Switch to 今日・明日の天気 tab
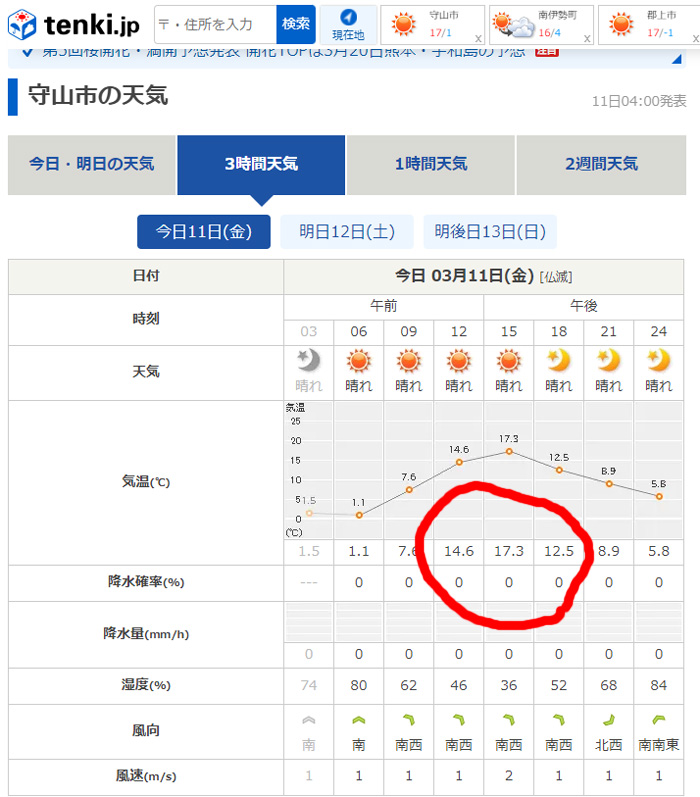 click(91, 164)
